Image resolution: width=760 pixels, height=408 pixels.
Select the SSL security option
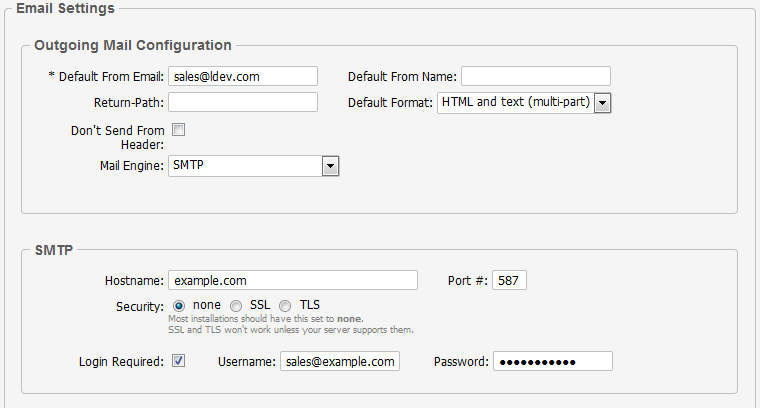tap(236, 305)
